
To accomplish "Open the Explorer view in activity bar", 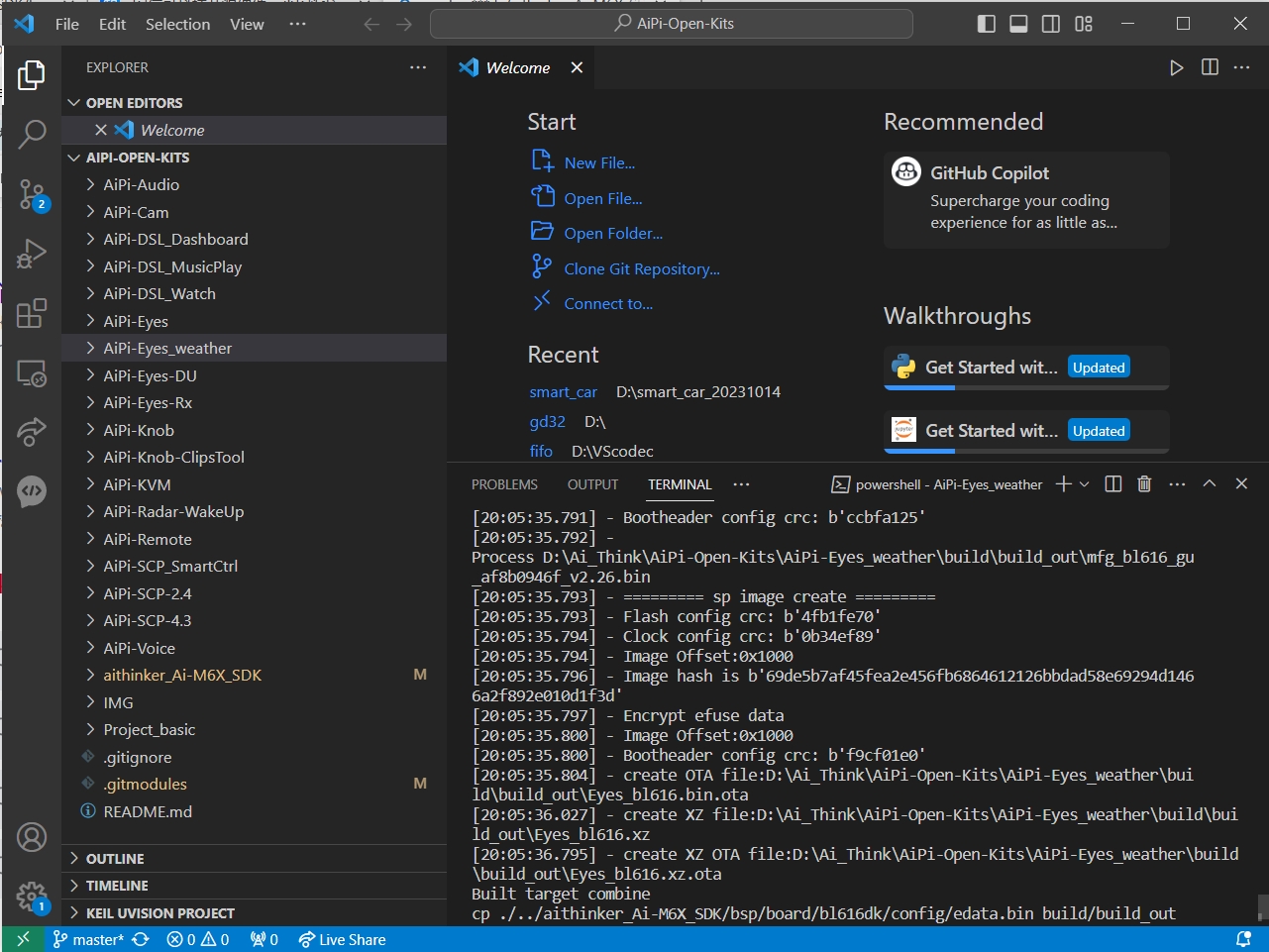I will (x=32, y=75).
